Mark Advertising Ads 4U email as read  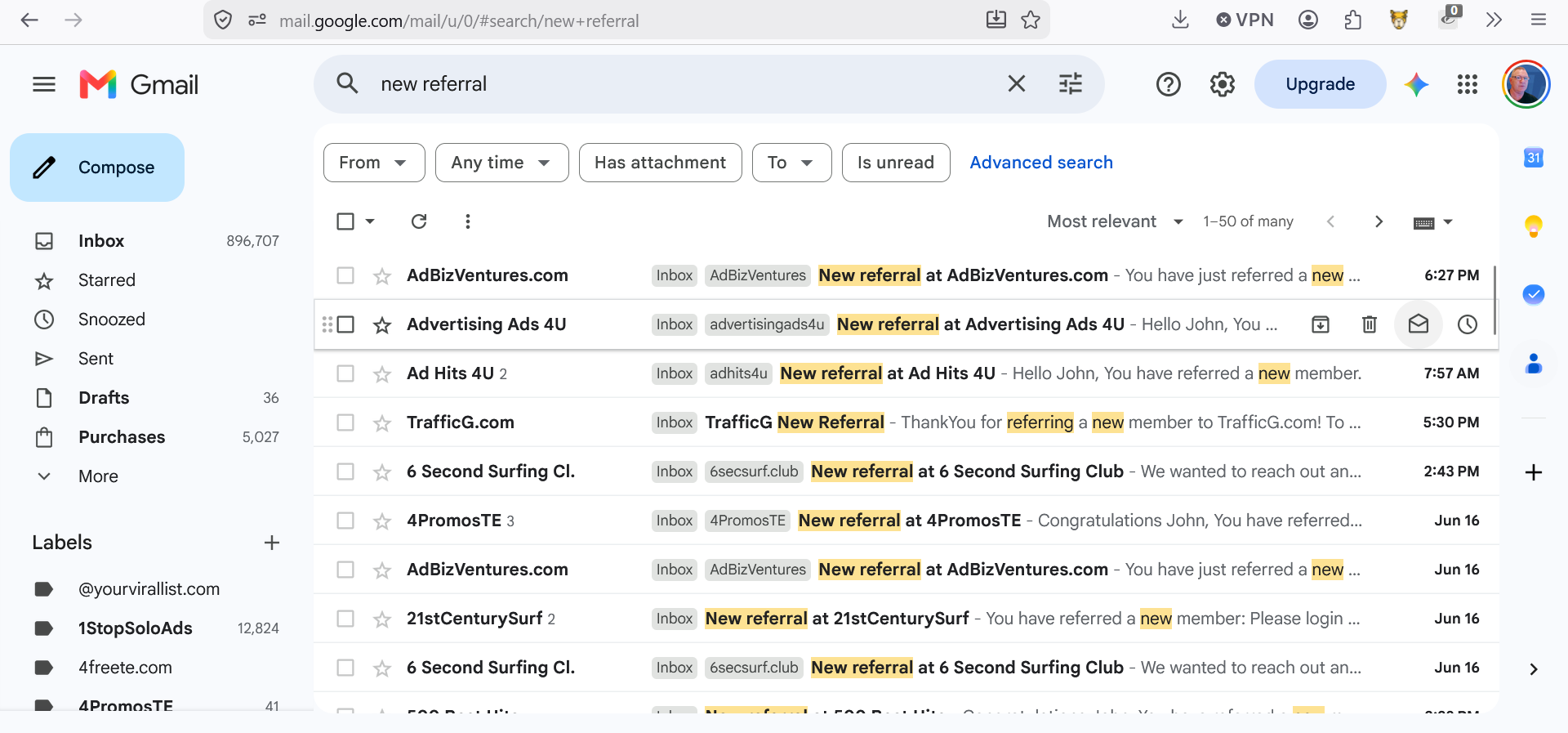coord(1419,324)
